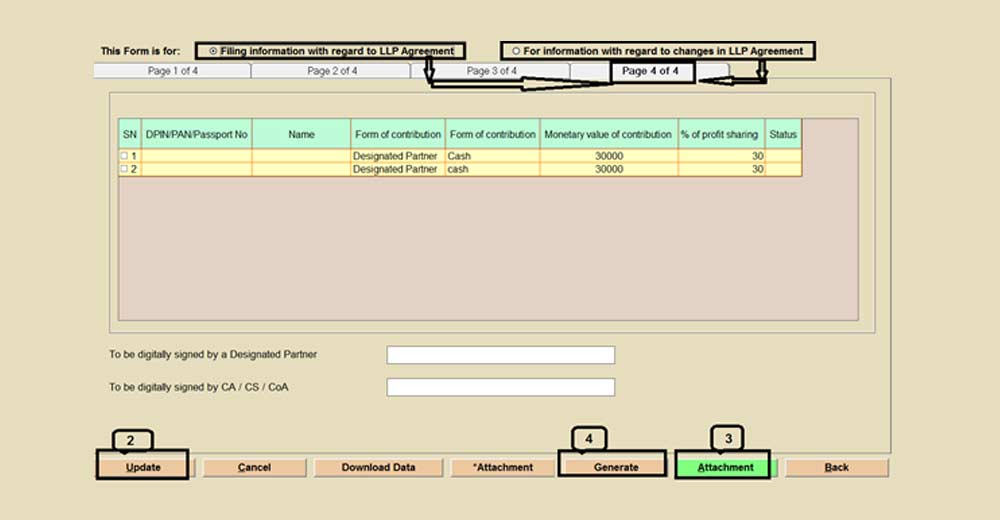Switch to Page 2 of 4 tab

(331, 71)
